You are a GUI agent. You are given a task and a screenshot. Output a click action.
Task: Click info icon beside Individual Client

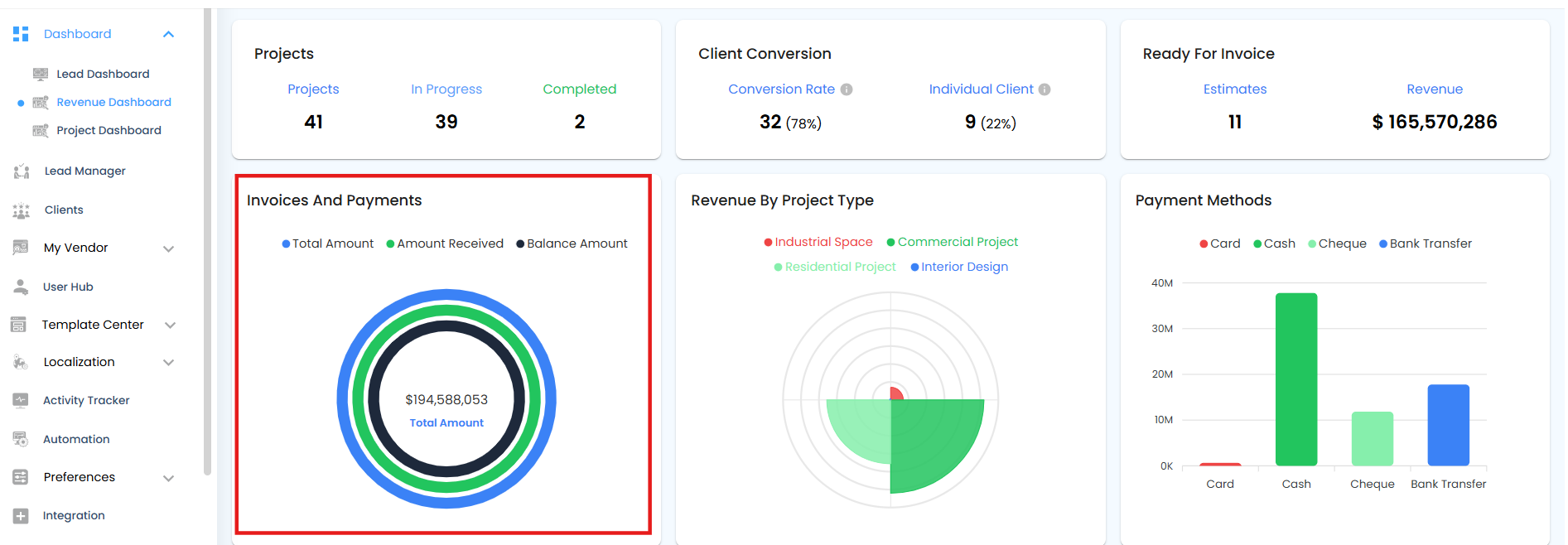coord(1045,89)
